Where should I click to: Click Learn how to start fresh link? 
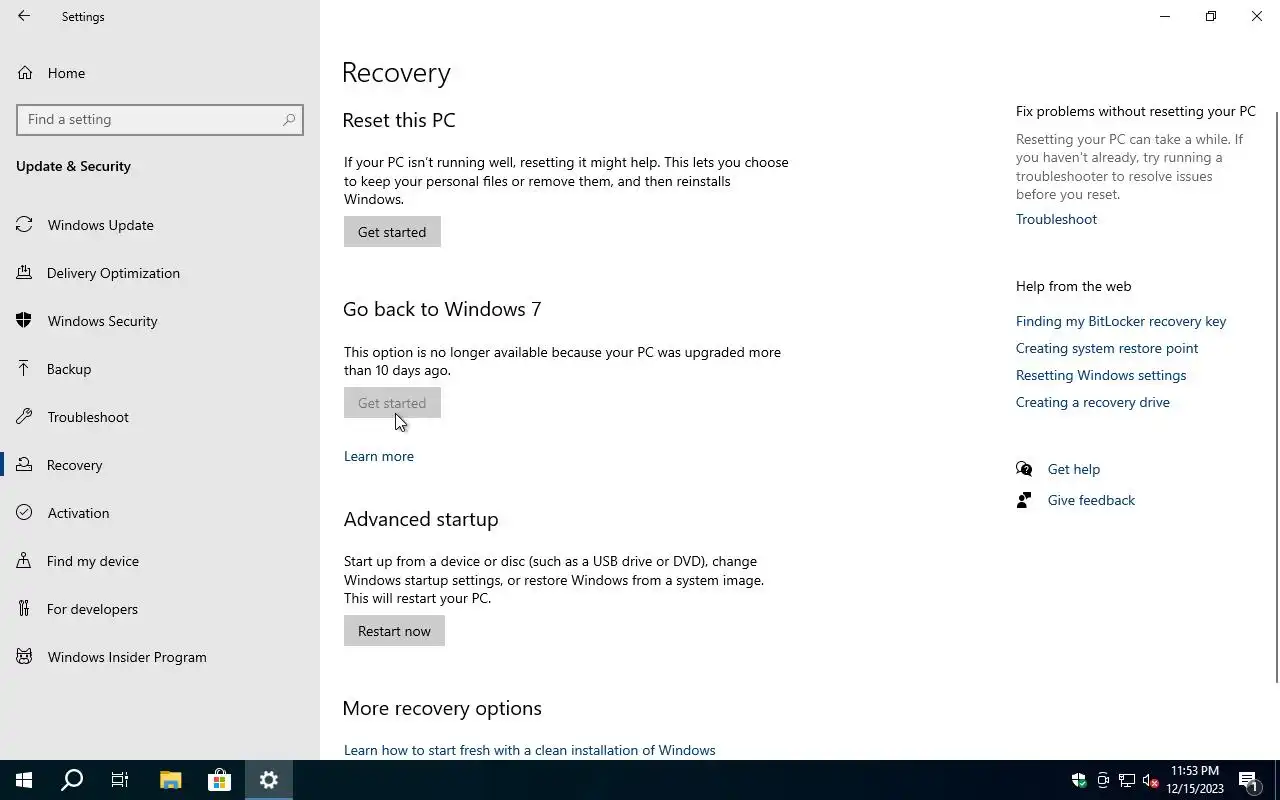(x=530, y=750)
